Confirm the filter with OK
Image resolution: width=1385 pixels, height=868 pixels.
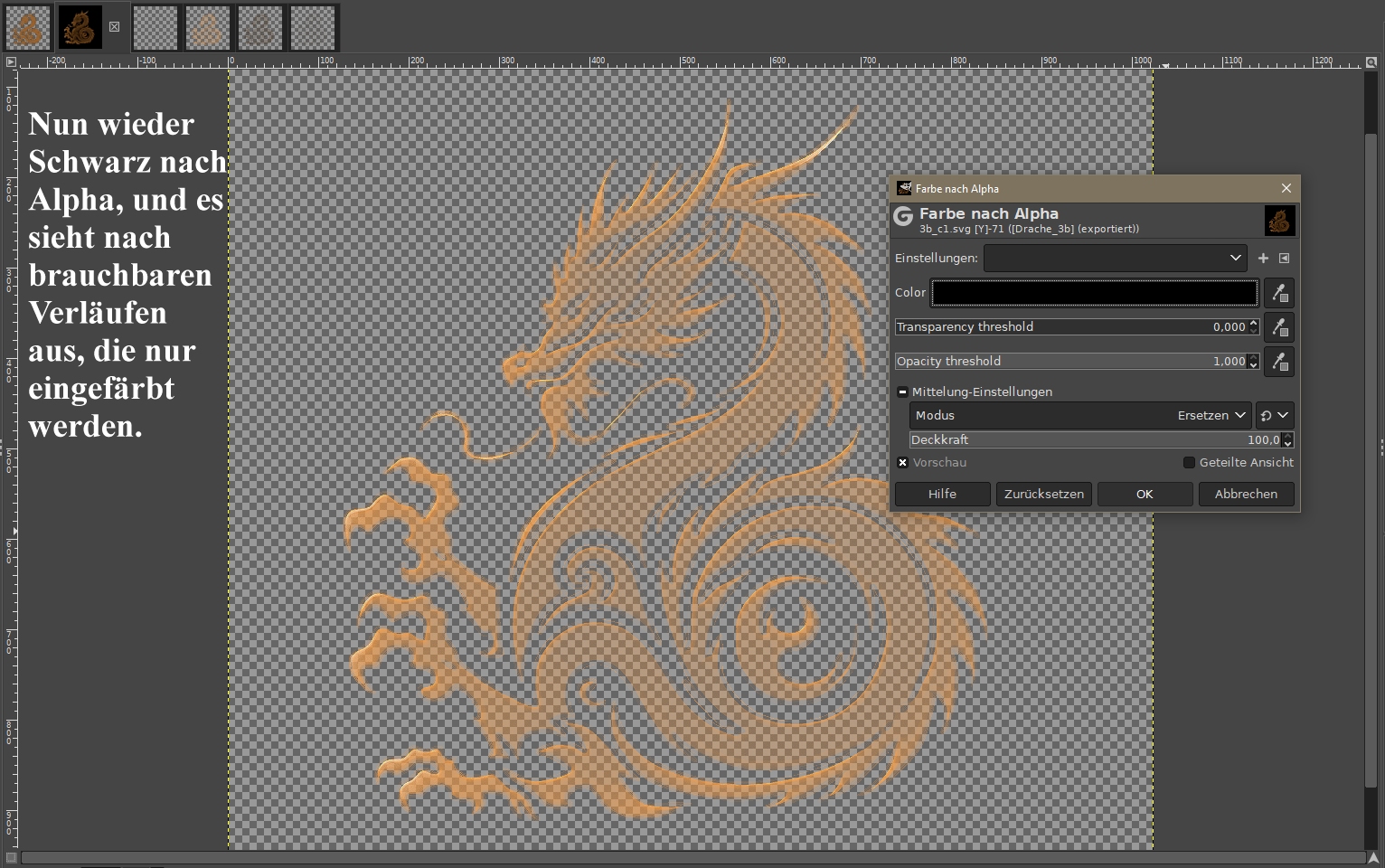(x=1145, y=495)
